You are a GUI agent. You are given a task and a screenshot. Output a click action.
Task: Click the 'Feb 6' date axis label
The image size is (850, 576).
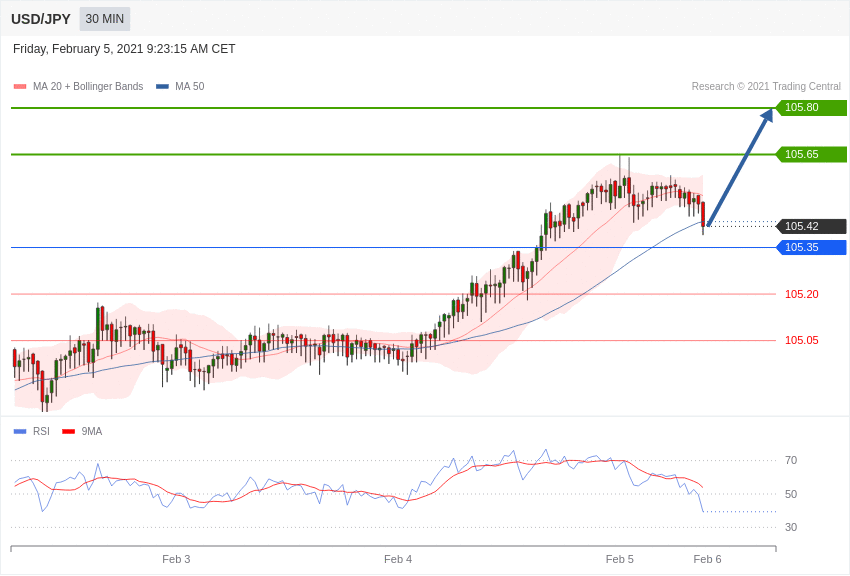point(707,559)
